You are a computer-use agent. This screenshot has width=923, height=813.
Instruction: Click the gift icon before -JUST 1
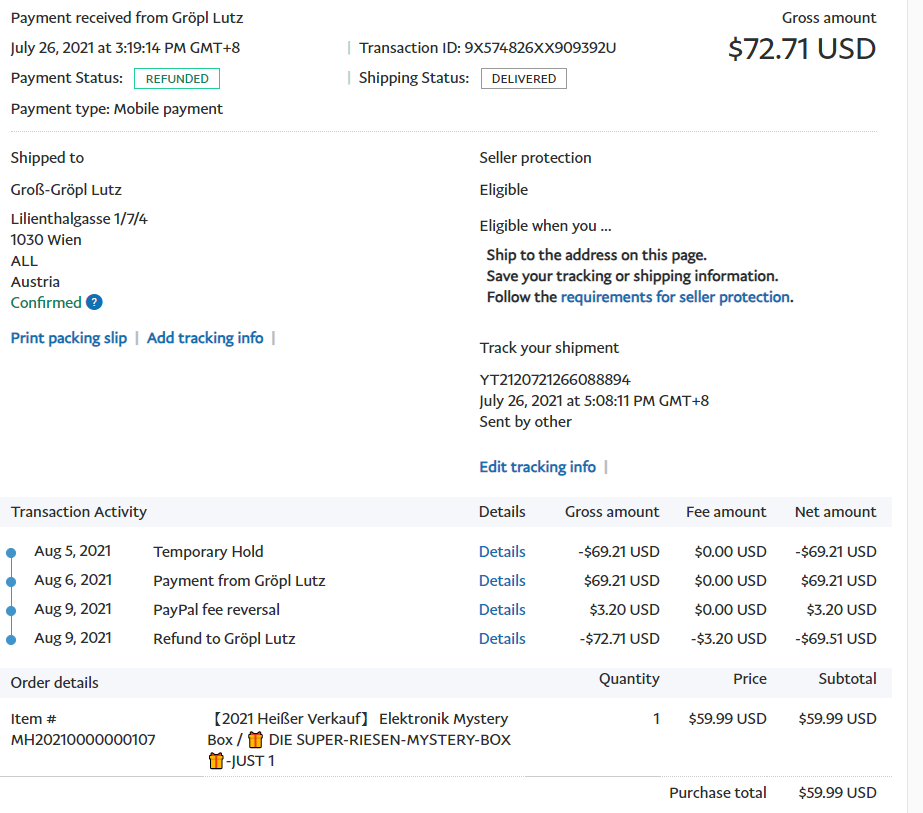216,762
